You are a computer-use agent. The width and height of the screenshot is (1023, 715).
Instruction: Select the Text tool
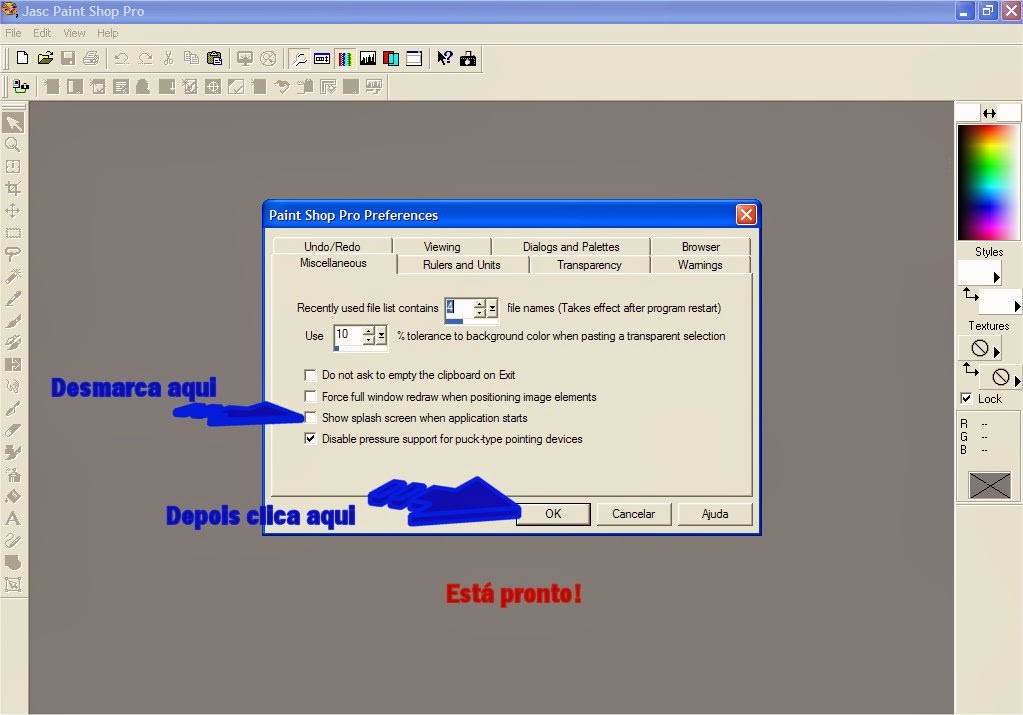tap(13, 519)
